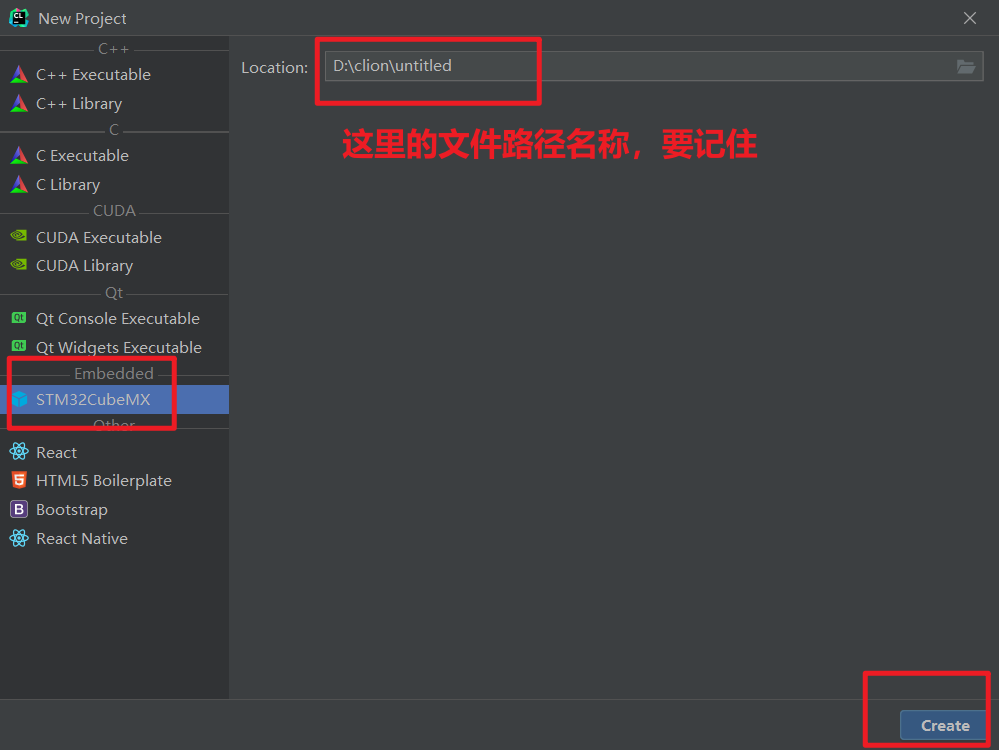Select the Qt Console Executable icon
The width and height of the screenshot is (999, 750).
20,318
